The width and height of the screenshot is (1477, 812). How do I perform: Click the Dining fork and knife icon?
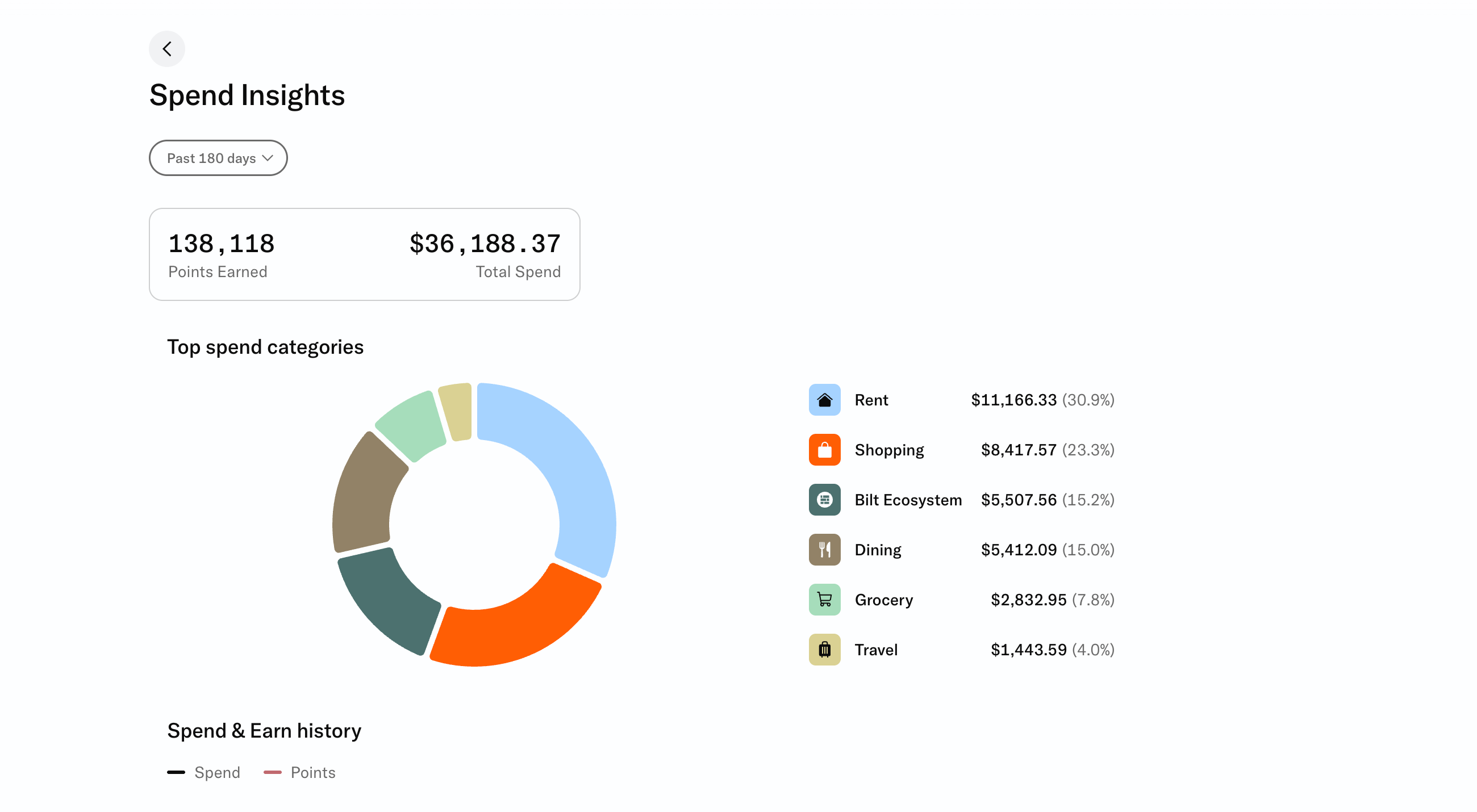[824, 550]
